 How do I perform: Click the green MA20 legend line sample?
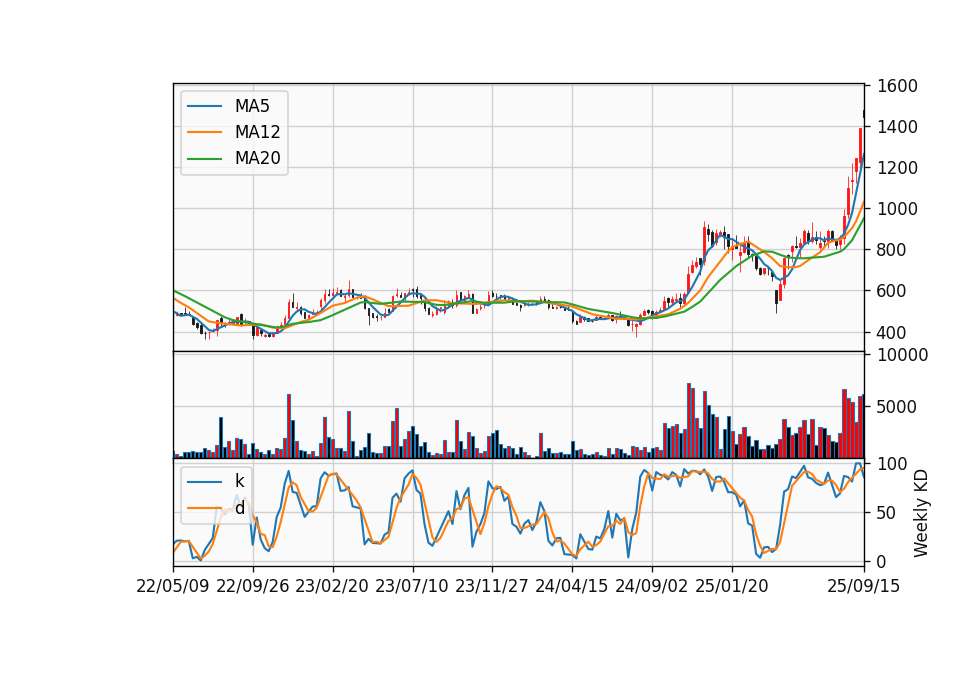204,159
